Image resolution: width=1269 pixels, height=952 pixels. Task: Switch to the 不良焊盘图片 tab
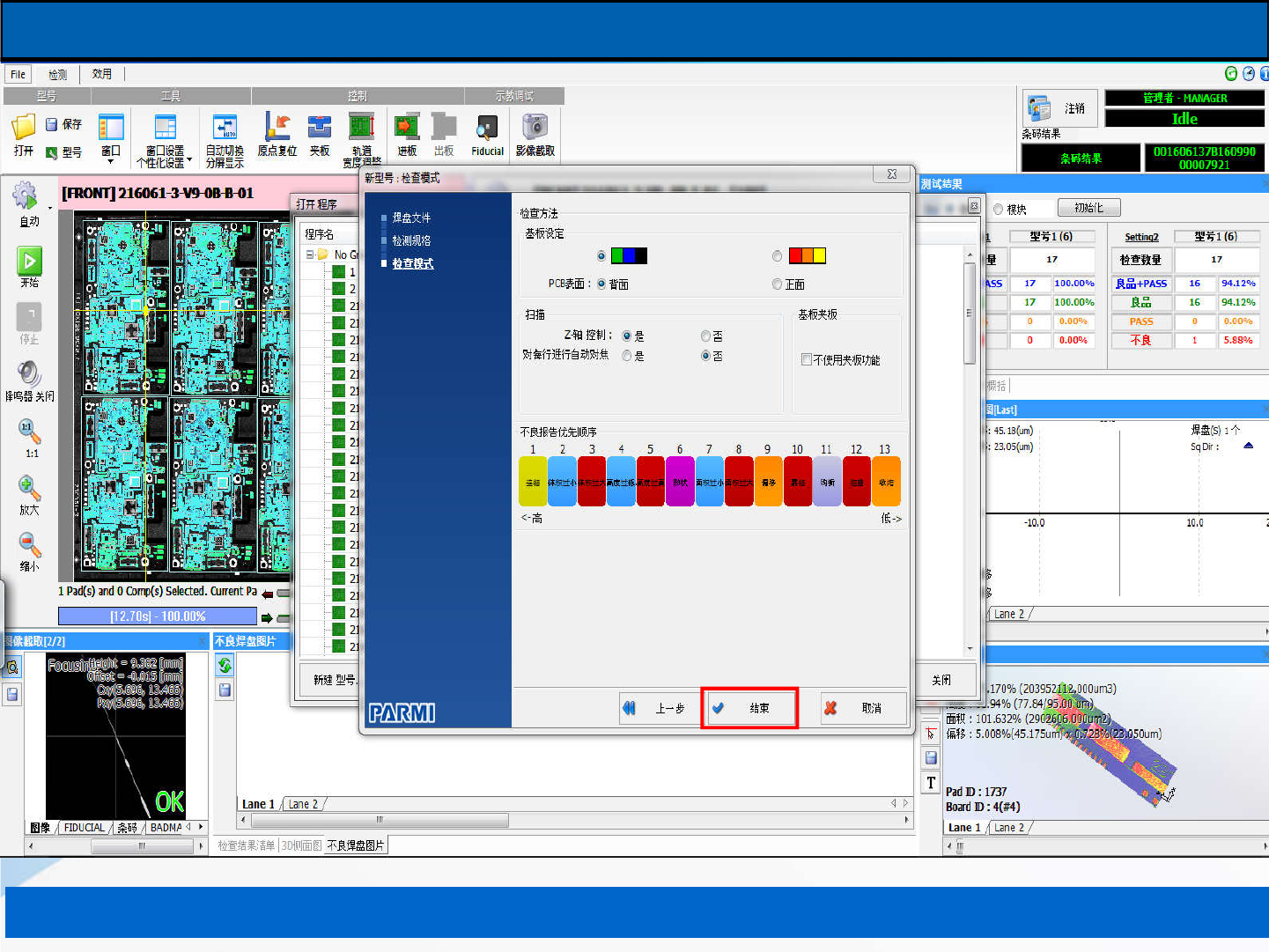pyautogui.click(x=356, y=845)
